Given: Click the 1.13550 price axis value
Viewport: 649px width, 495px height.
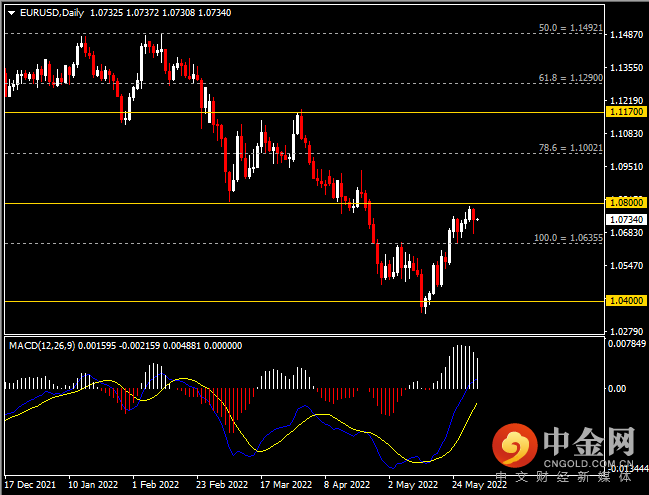Looking at the screenshot, I should point(627,67).
